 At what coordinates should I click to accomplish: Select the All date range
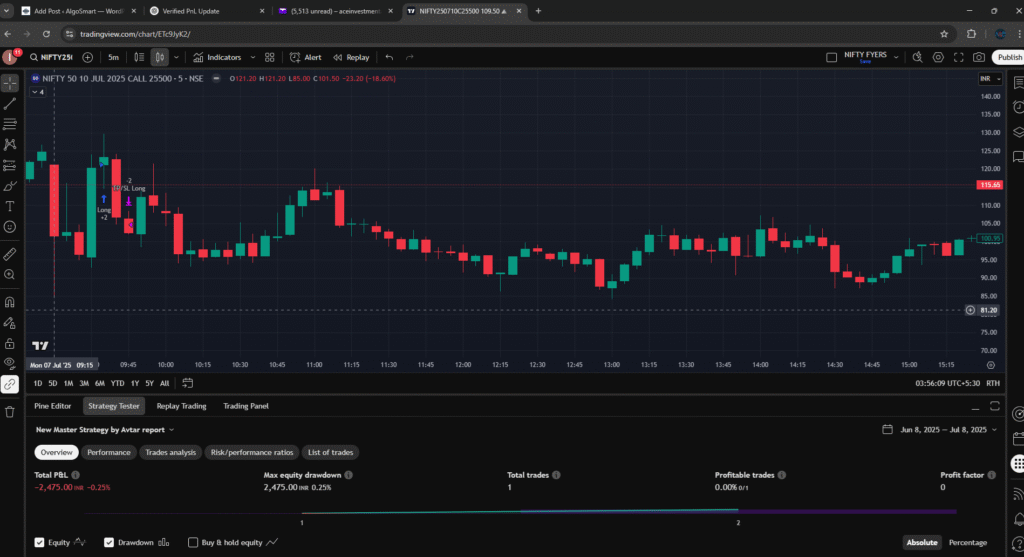[165, 383]
